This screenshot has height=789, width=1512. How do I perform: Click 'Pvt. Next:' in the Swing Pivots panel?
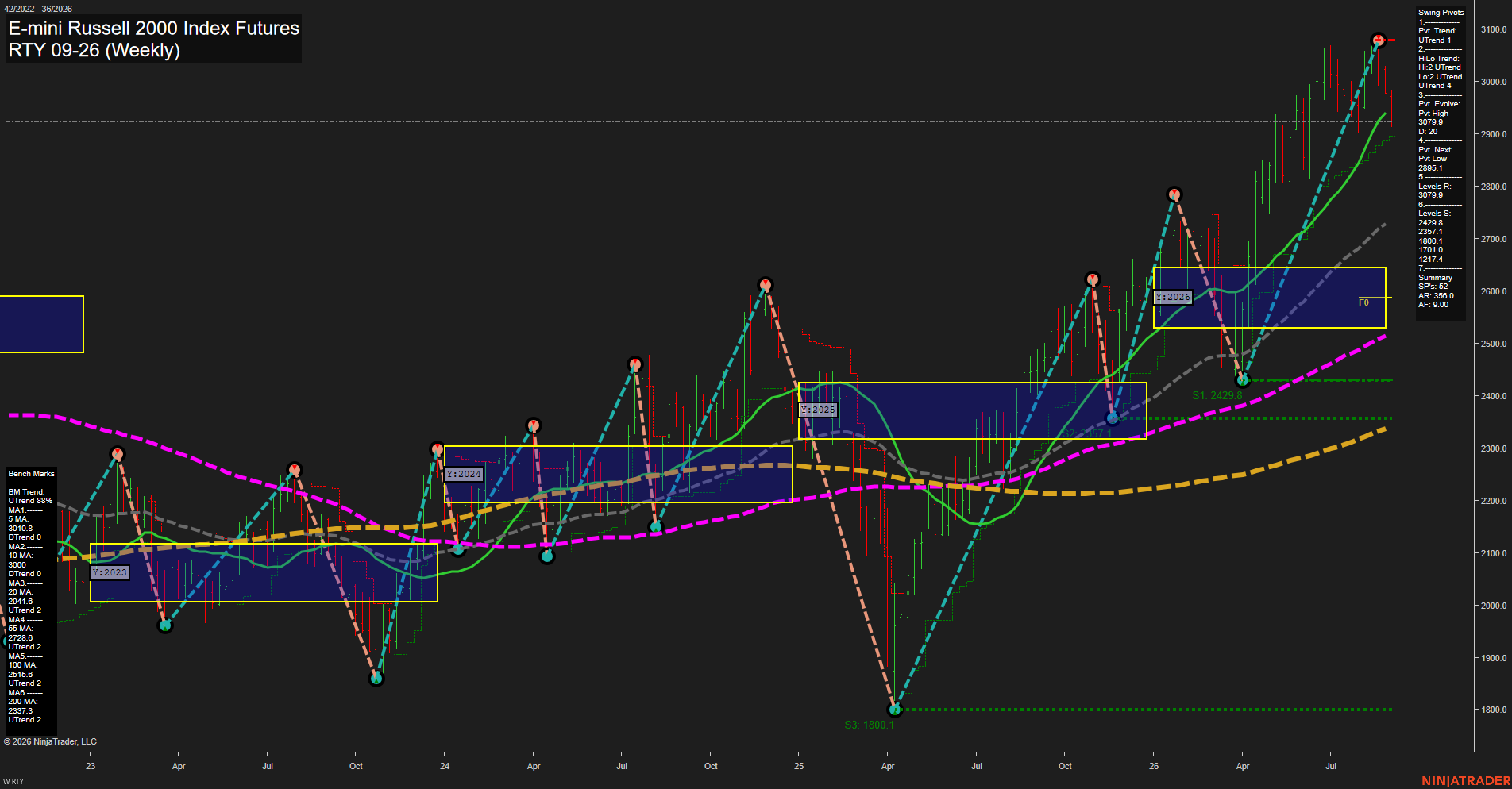click(x=1435, y=150)
